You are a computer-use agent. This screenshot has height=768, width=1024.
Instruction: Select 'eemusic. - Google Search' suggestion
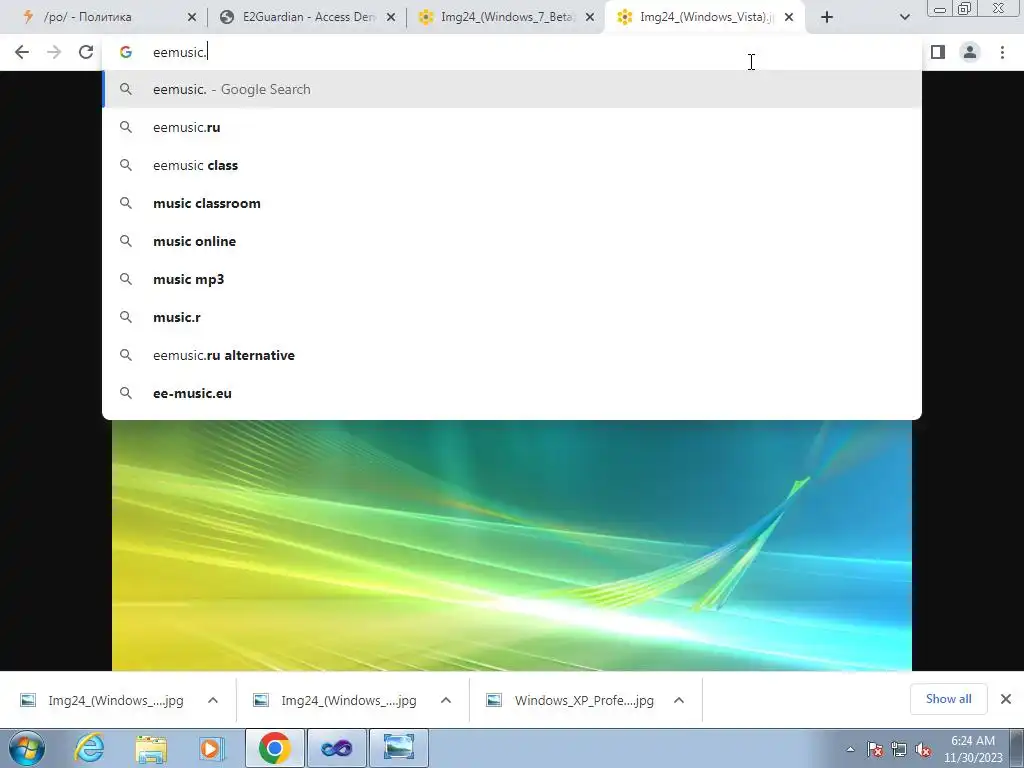(512, 89)
